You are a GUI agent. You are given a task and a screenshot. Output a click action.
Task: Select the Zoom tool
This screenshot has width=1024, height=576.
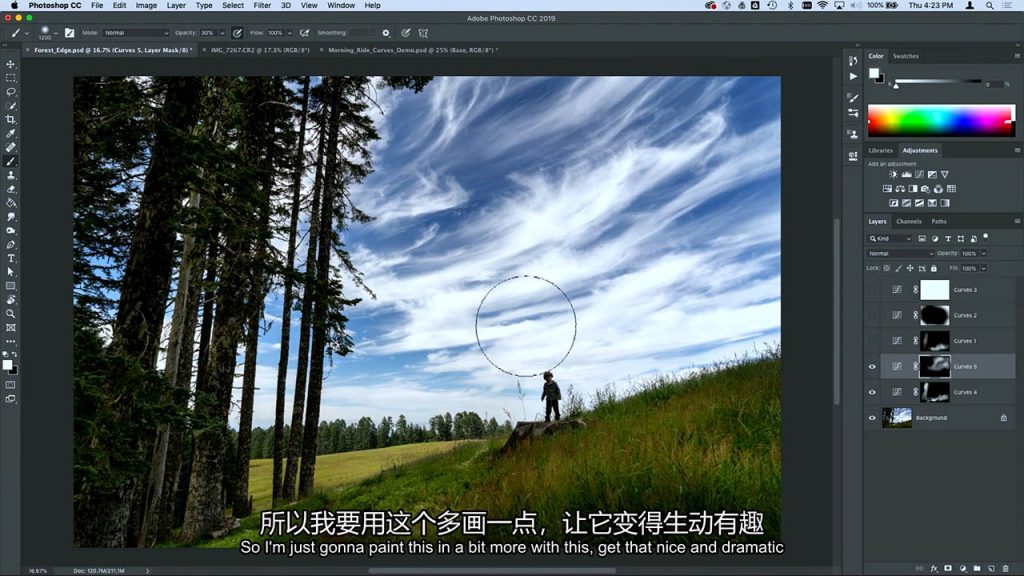pos(10,313)
